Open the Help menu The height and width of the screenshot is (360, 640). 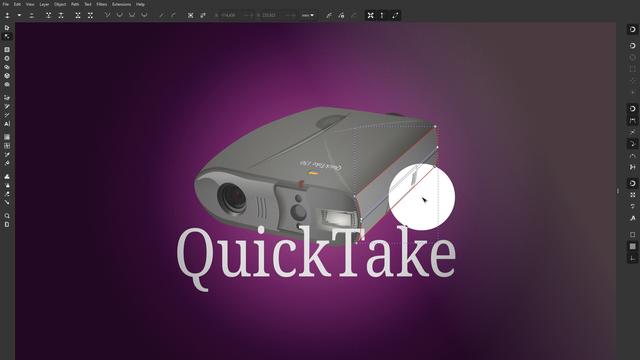(140, 4)
